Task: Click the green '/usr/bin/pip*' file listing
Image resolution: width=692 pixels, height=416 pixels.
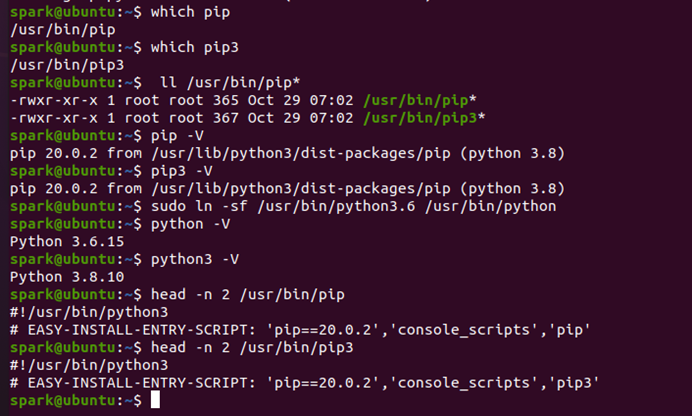Action: pos(420,101)
